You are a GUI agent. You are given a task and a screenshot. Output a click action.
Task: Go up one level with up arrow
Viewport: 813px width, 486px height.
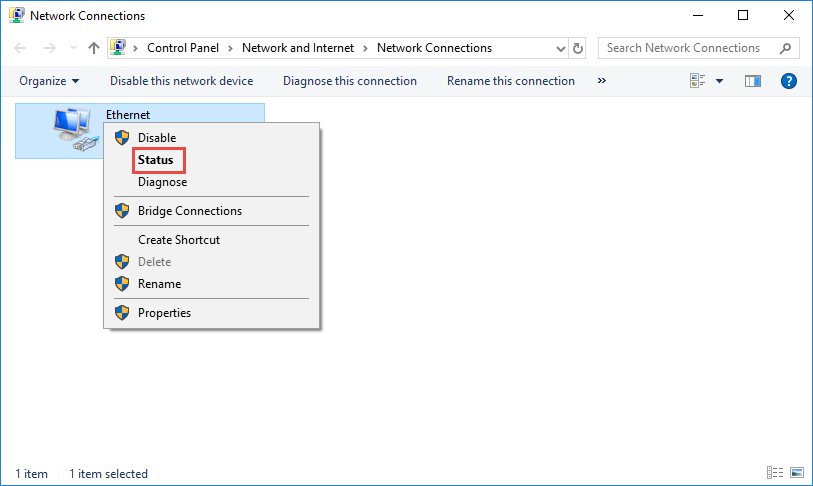pos(93,48)
